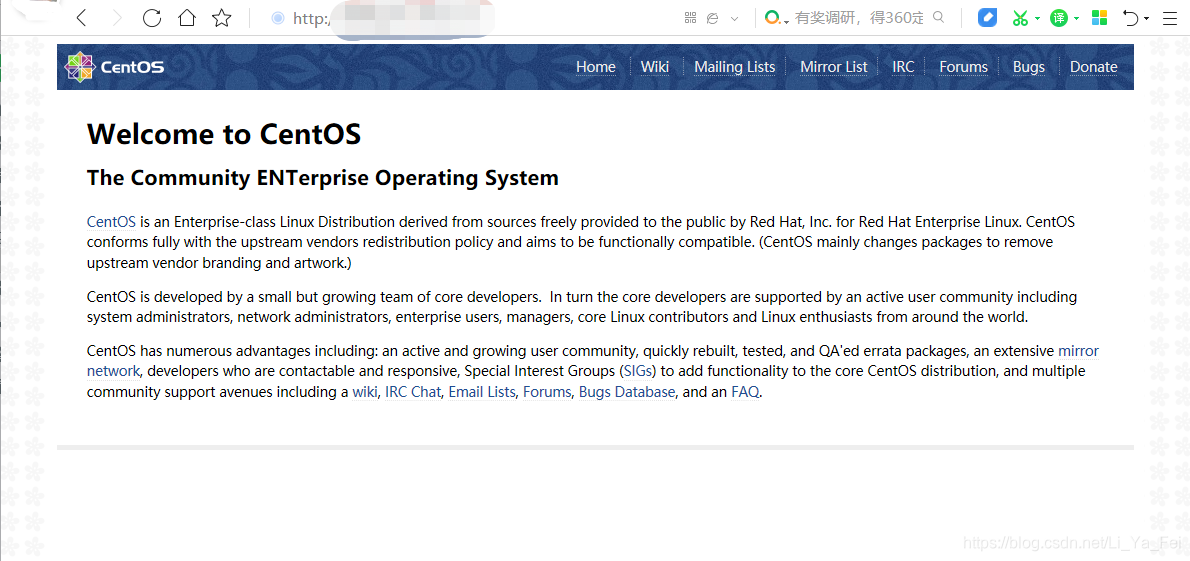
Task: Click the green translate extension icon
Action: pyautogui.click(x=1059, y=18)
